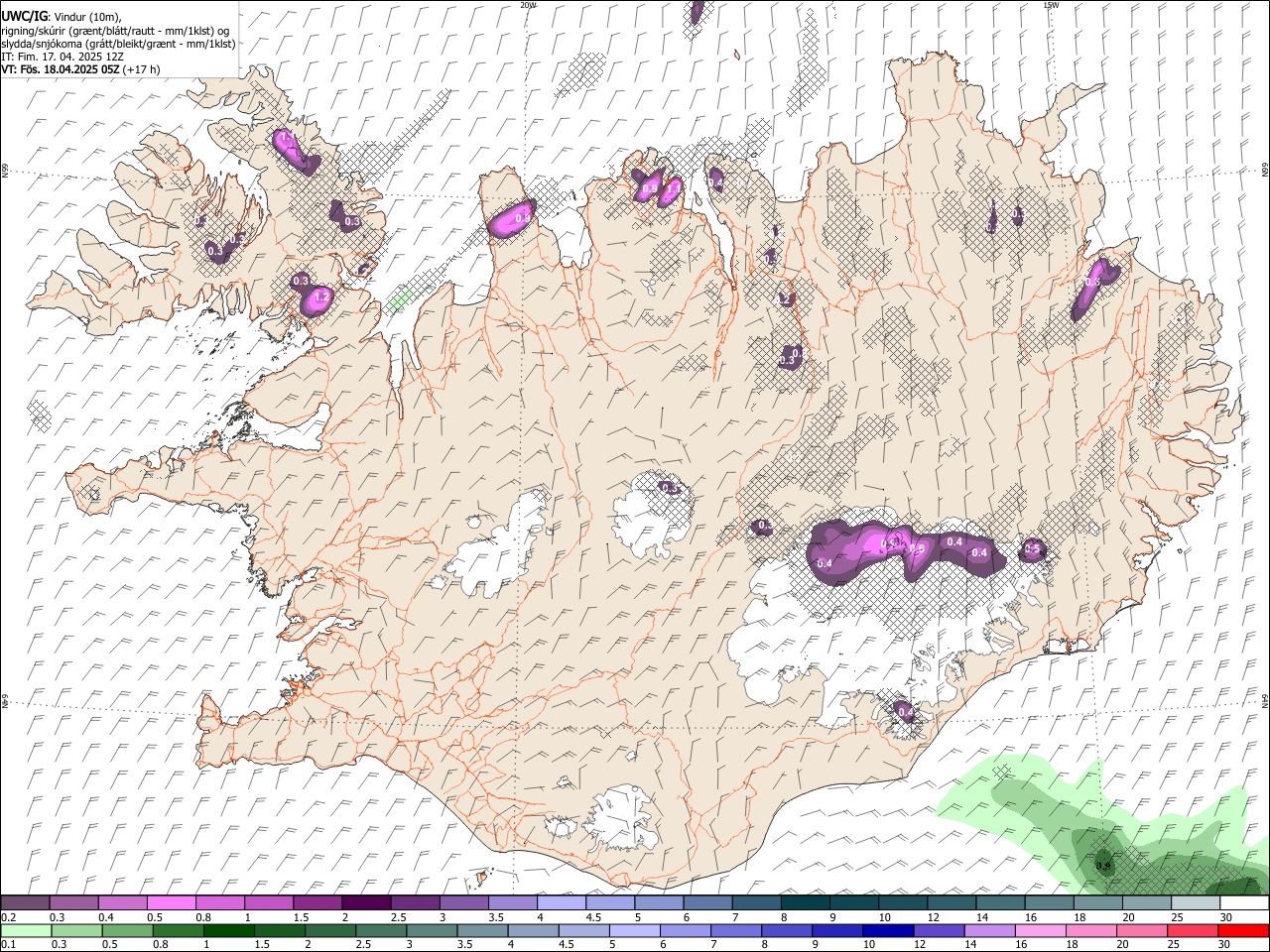This screenshot has width=1270, height=952.
Task: Click the small light green patch in the northwest bay
Action: point(399,298)
